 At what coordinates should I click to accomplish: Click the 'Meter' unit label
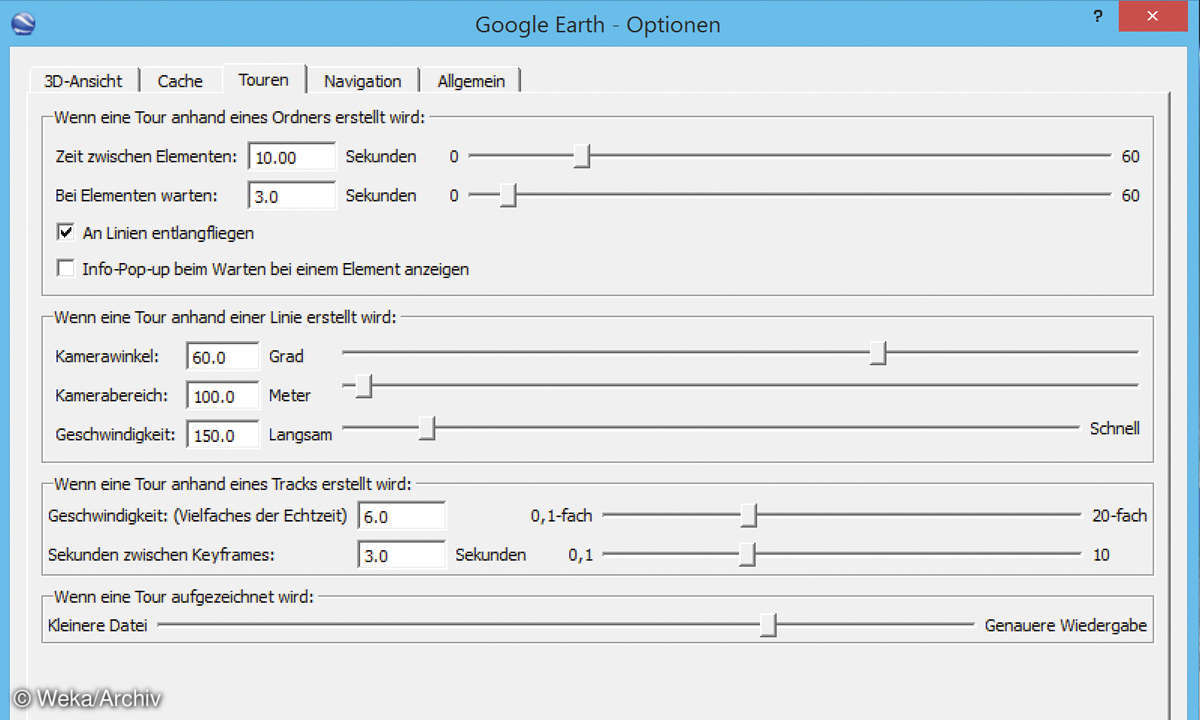pos(290,395)
